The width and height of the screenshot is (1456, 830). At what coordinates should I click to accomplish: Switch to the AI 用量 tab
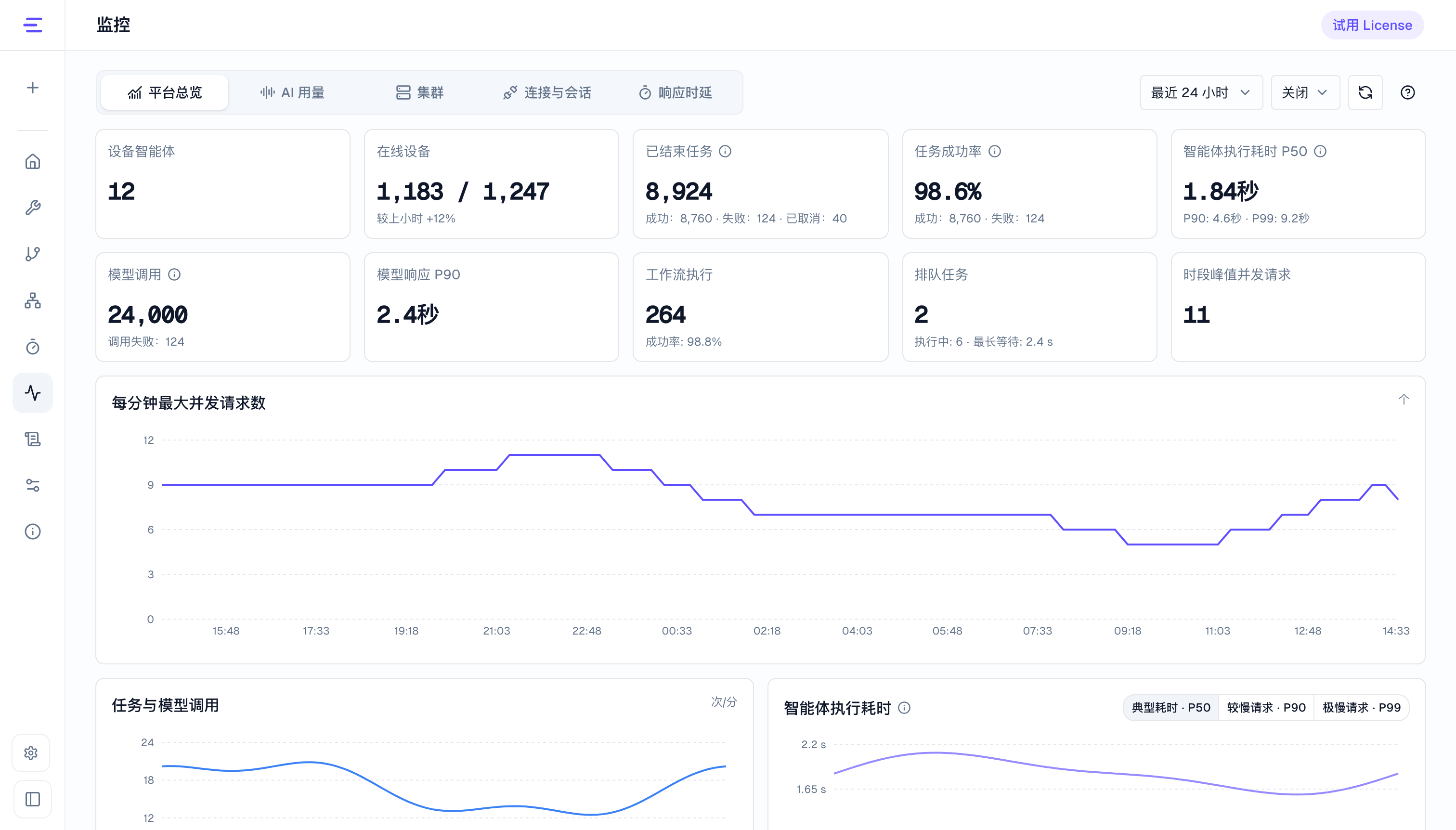tap(292, 92)
